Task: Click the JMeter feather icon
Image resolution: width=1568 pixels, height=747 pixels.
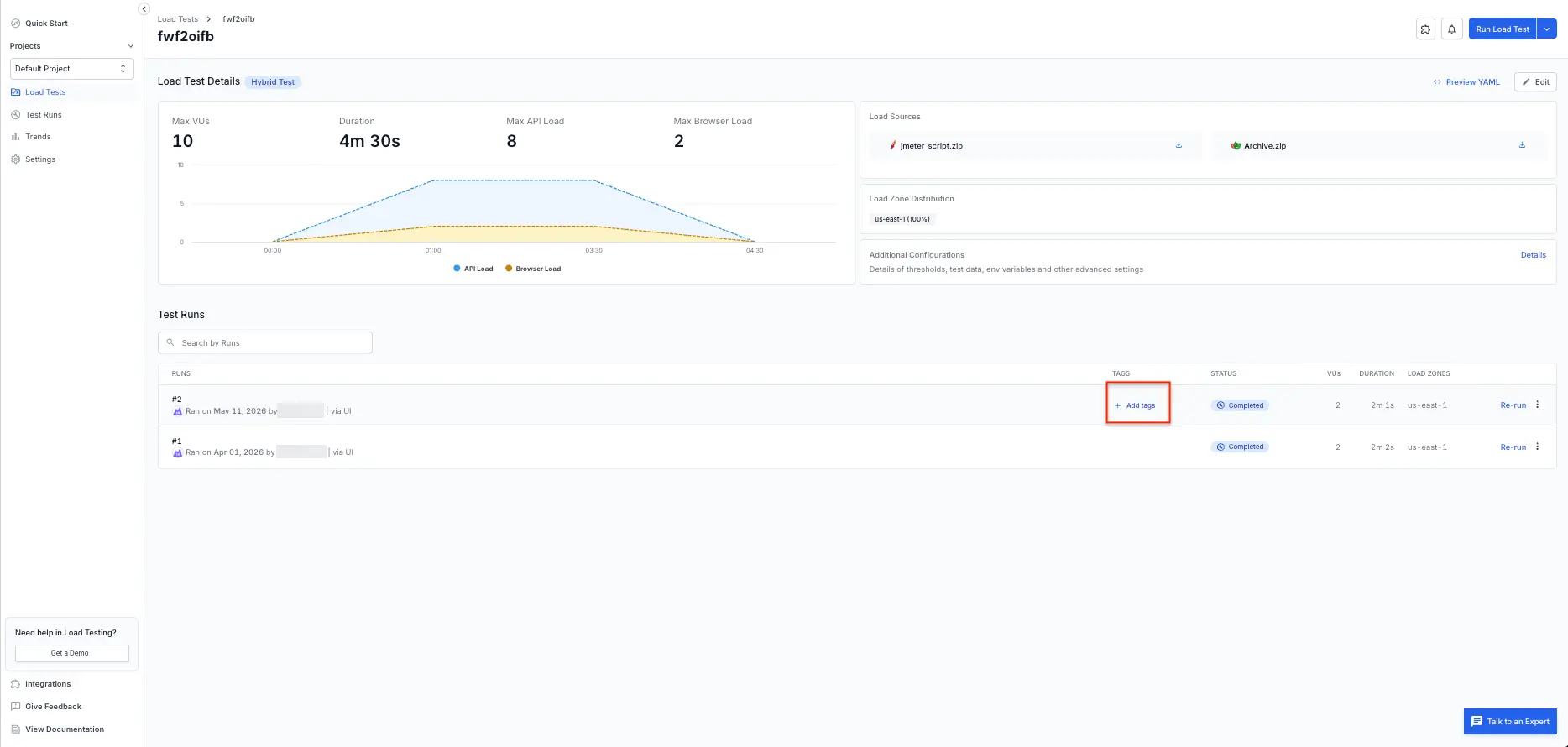Action: click(x=892, y=145)
